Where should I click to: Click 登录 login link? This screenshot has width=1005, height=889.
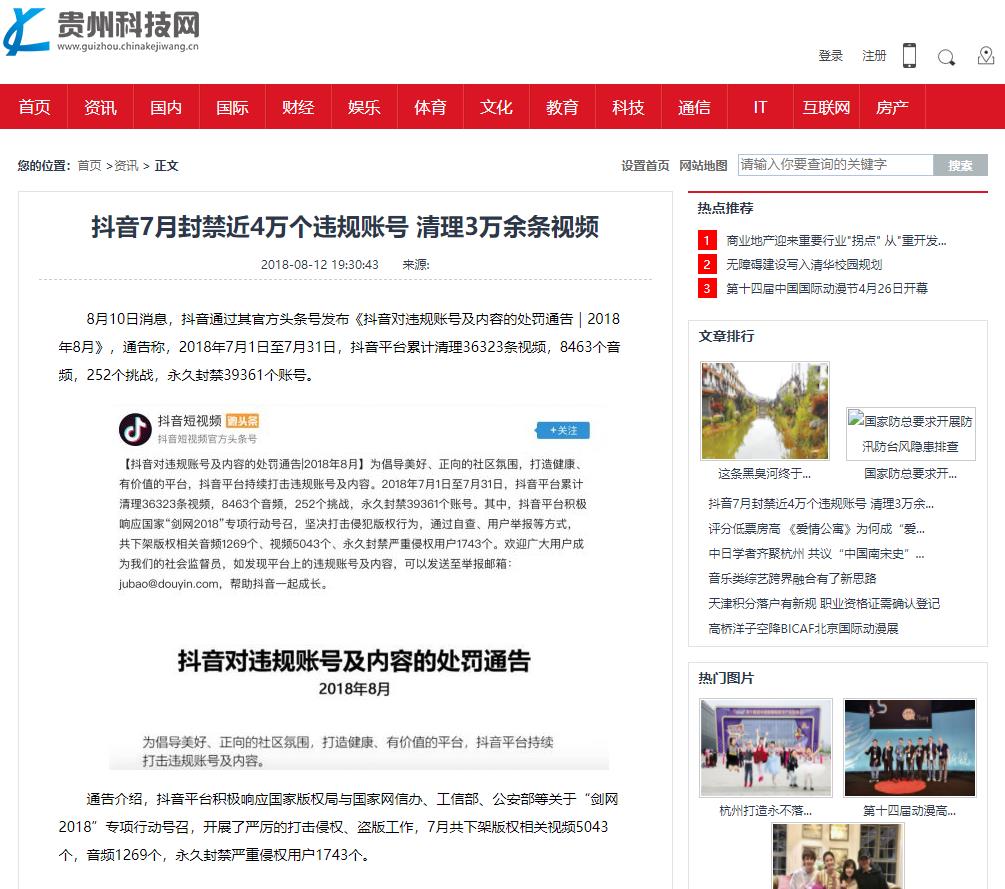(831, 56)
